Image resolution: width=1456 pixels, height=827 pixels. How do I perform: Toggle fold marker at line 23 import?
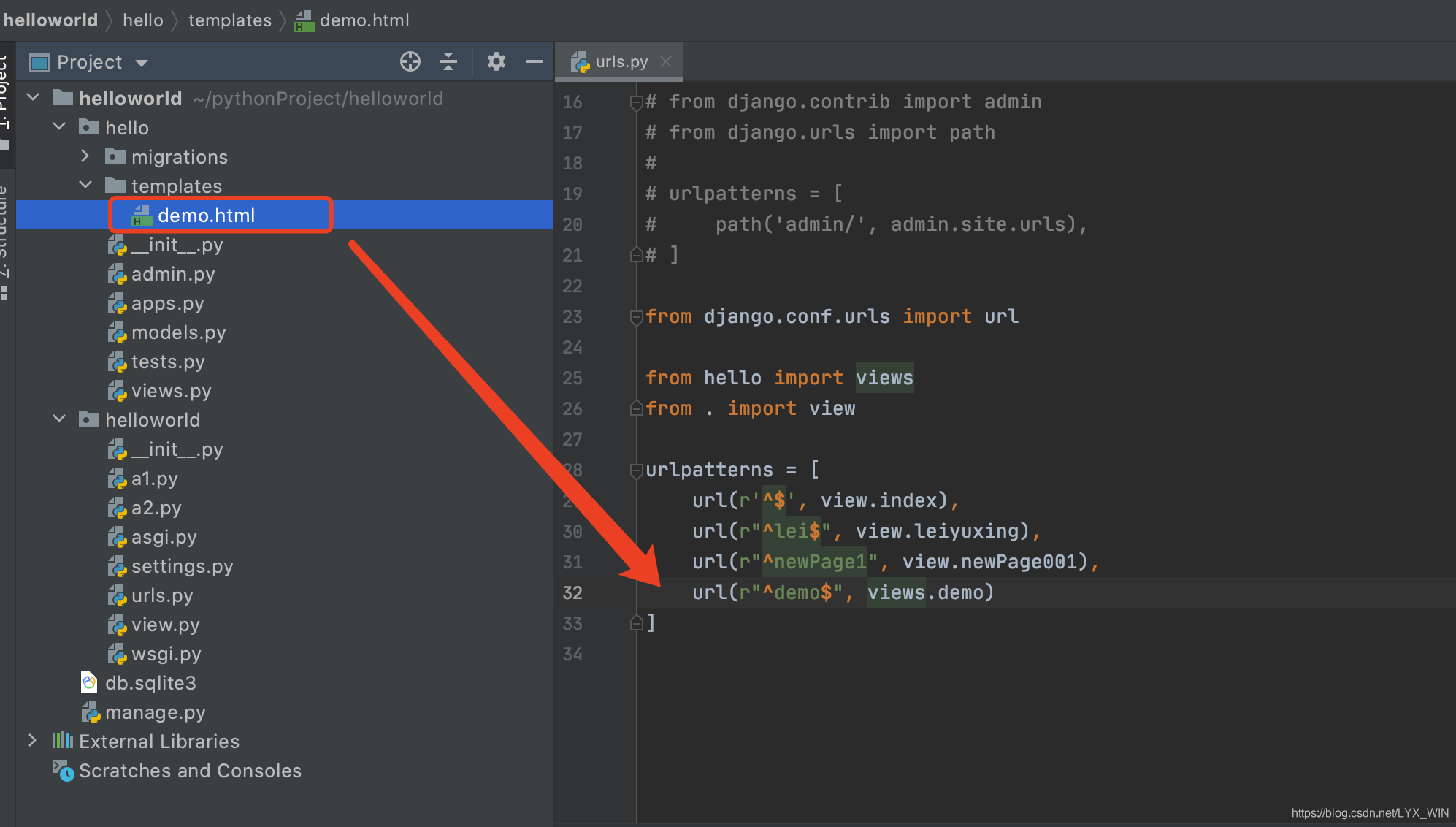pos(636,317)
